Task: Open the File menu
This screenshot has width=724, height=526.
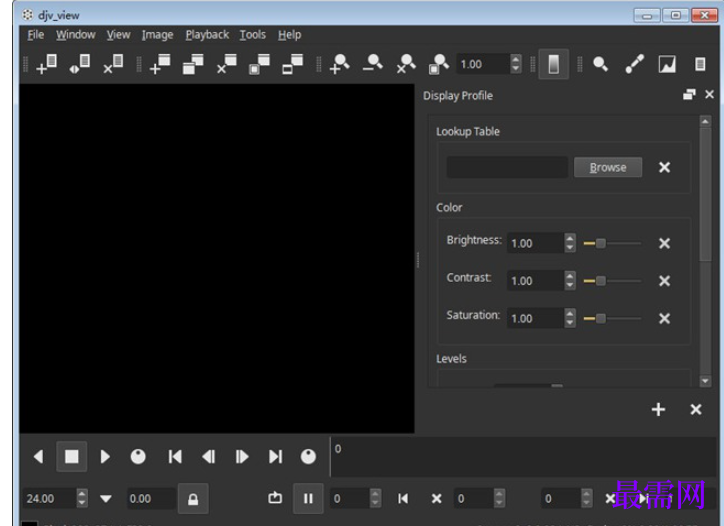Action: click(x=36, y=35)
